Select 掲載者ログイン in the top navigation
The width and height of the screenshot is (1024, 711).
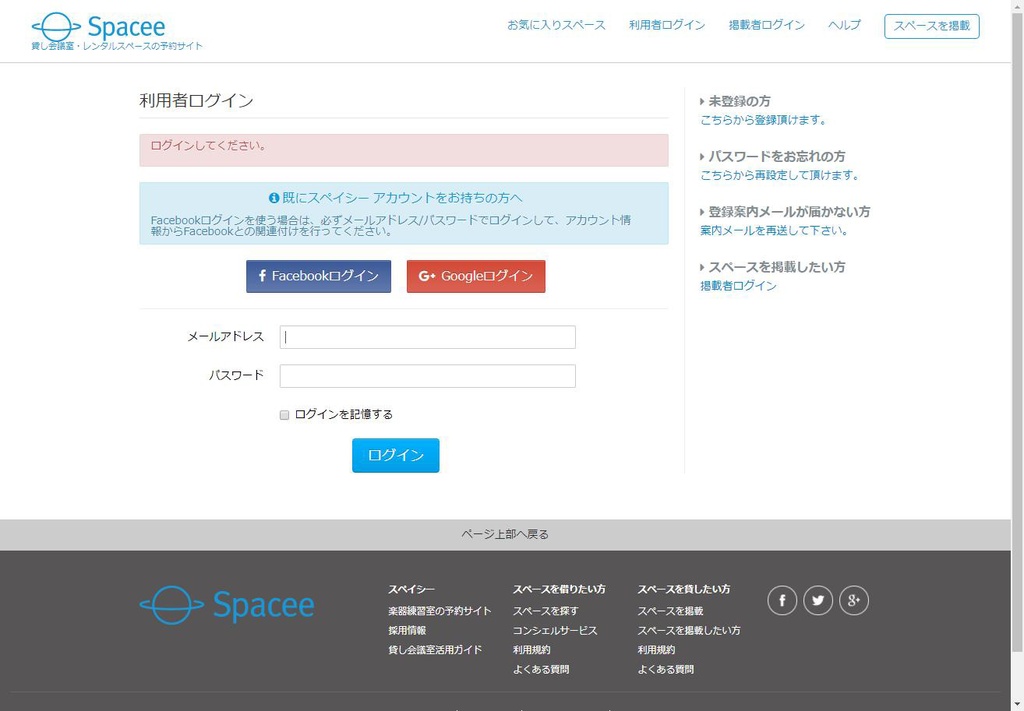(767, 25)
